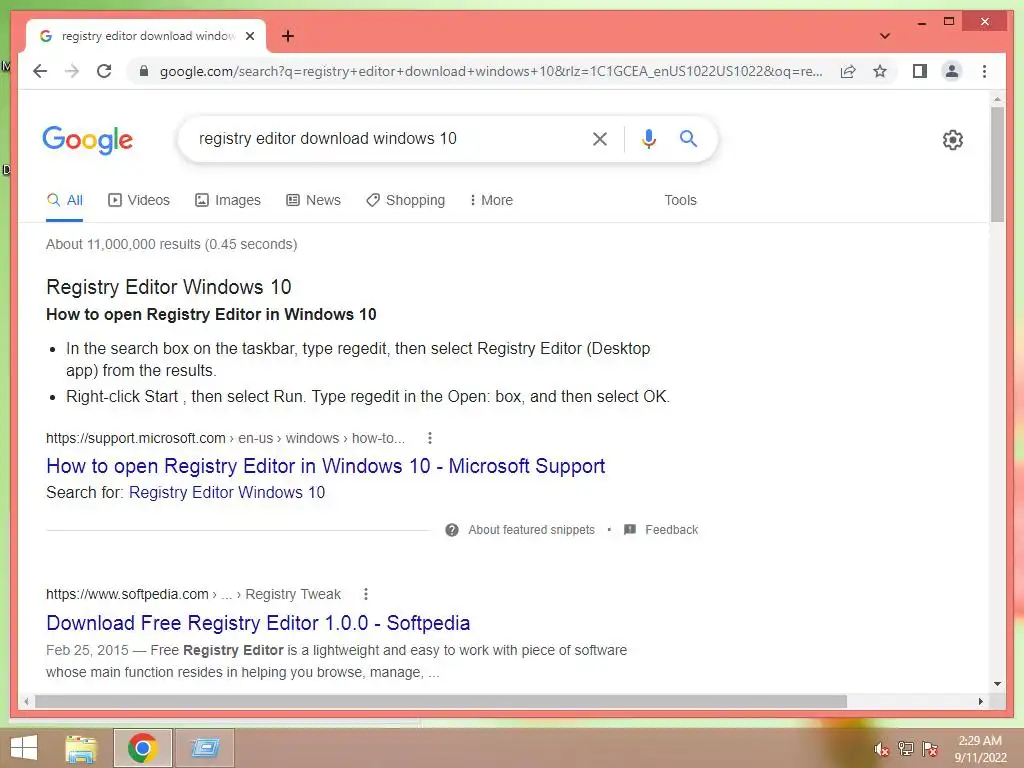The width and height of the screenshot is (1024, 768).
Task: Click the address bar URL
Action: click(491, 71)
